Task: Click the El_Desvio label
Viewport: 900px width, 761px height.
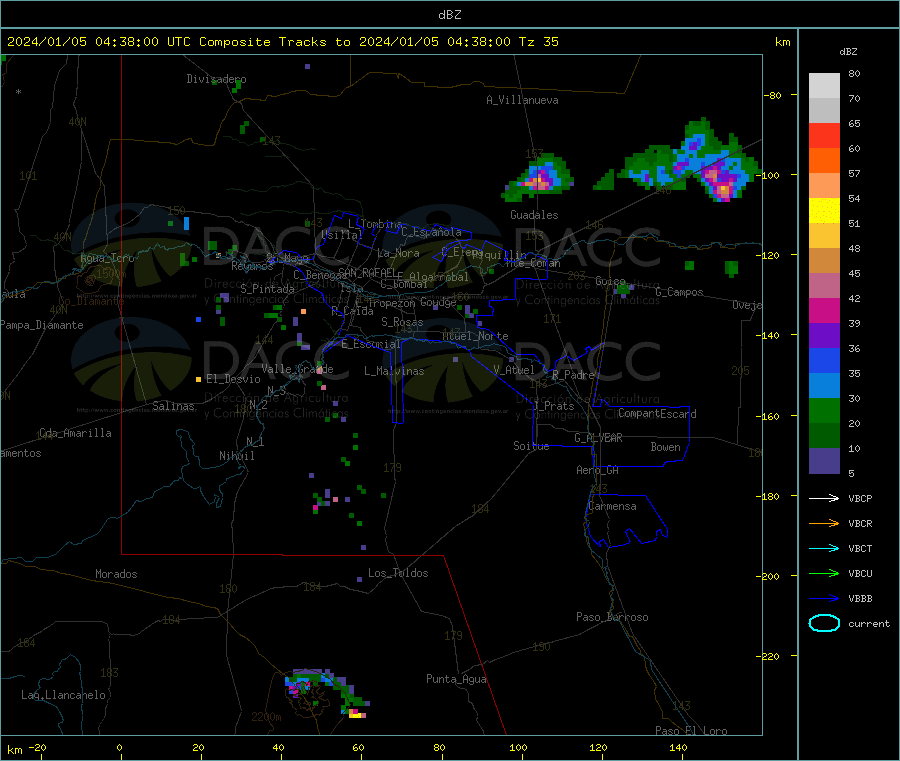Action: (233, 379)
